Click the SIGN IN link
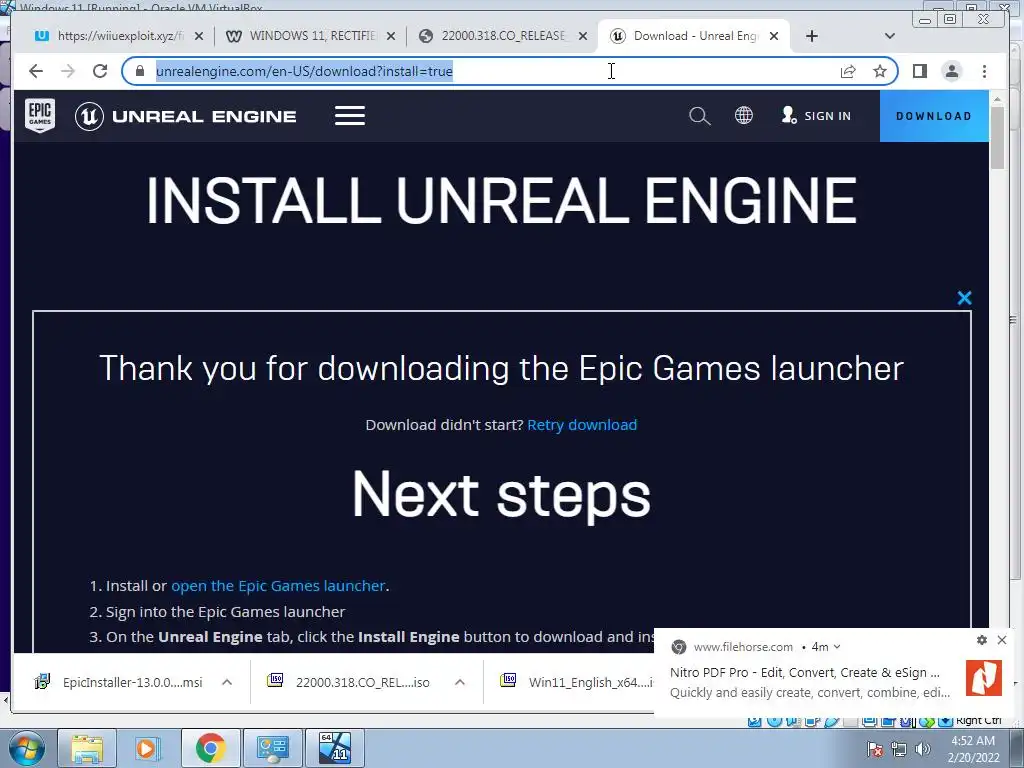The image size is (1024, 768). pos(816,116)
